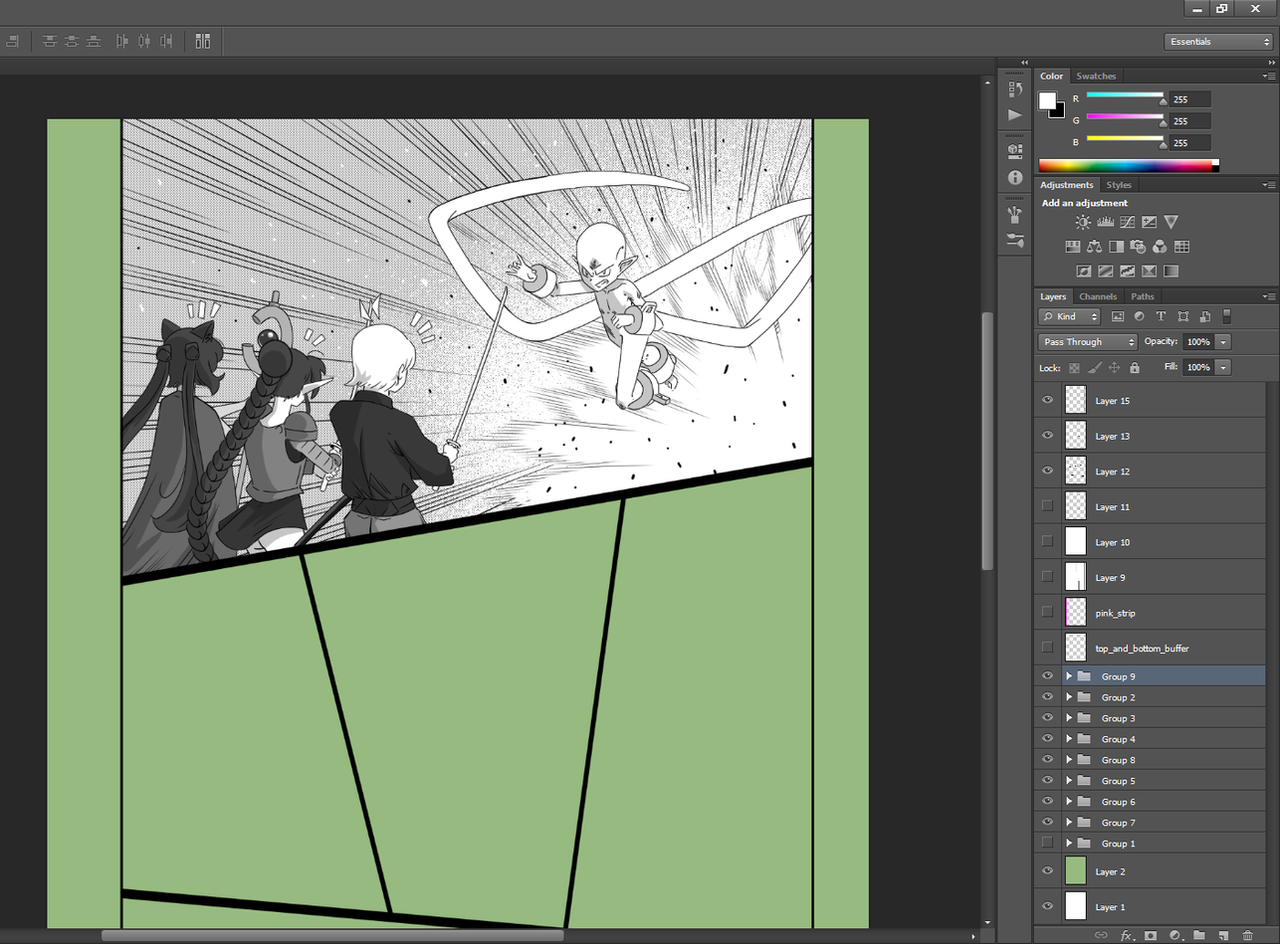Click the create new layer icon
This screenshot has height=944, width=1280.
pos(1223,936)
